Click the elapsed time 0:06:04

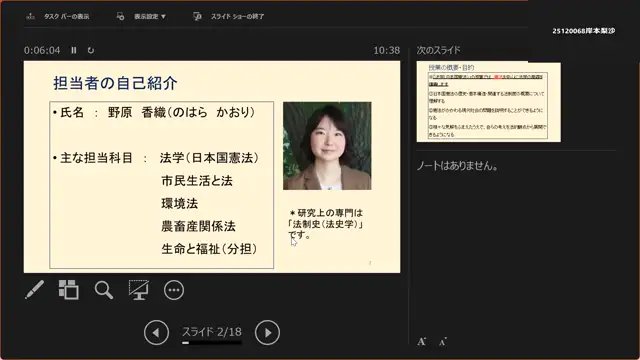coord(42,50)
